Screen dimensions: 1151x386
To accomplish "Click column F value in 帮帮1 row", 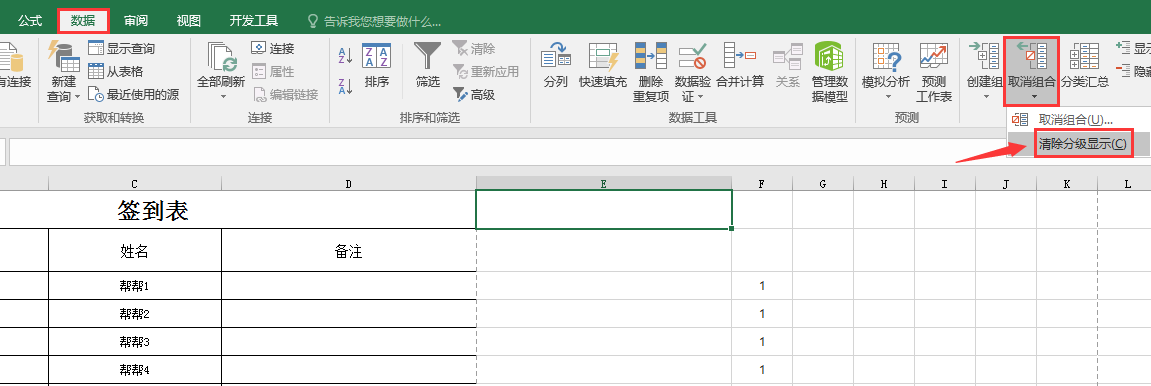I will pos(762,285).
